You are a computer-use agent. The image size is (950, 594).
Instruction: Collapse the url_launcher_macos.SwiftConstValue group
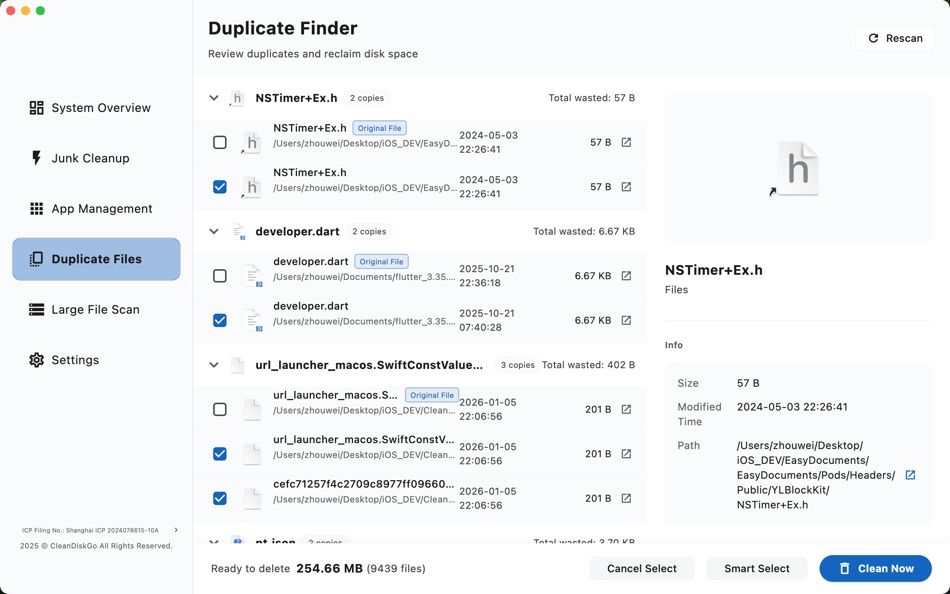pos(213,364)
